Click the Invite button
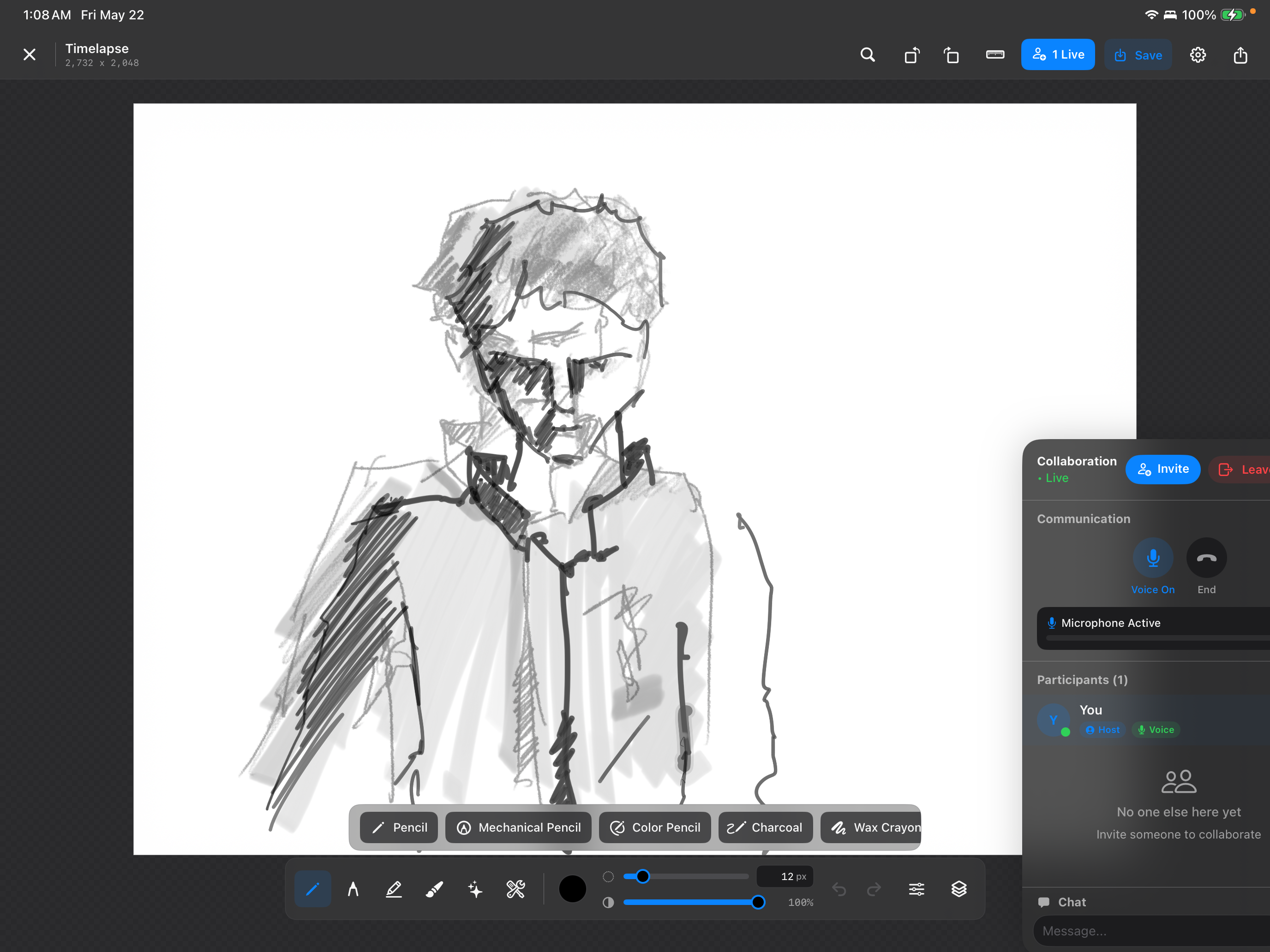This screenshot has height=952, width=1270. coord(1162,470)
